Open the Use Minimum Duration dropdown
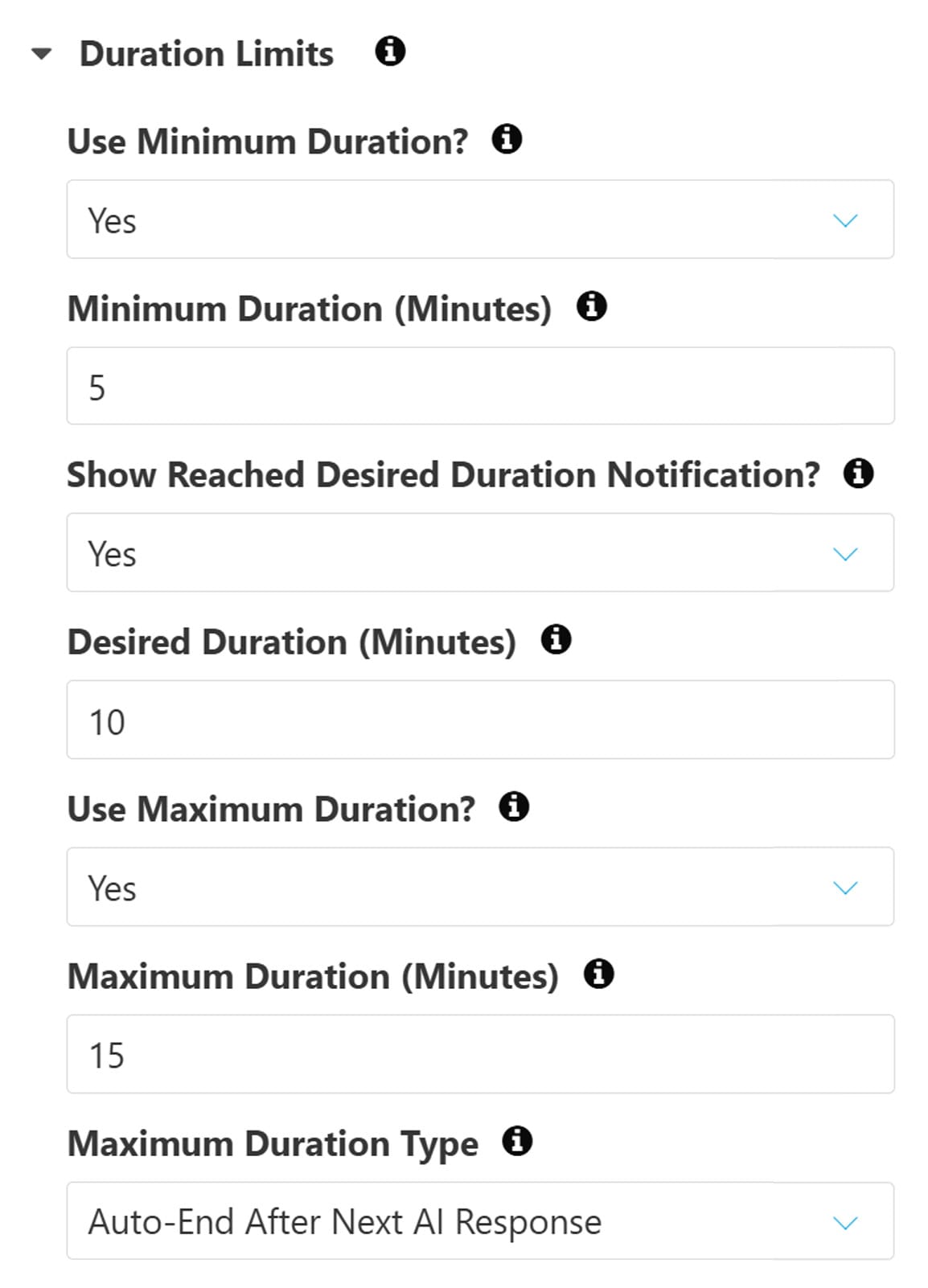The width and height of the screenshot is (928, 1288). coord(479,219)
